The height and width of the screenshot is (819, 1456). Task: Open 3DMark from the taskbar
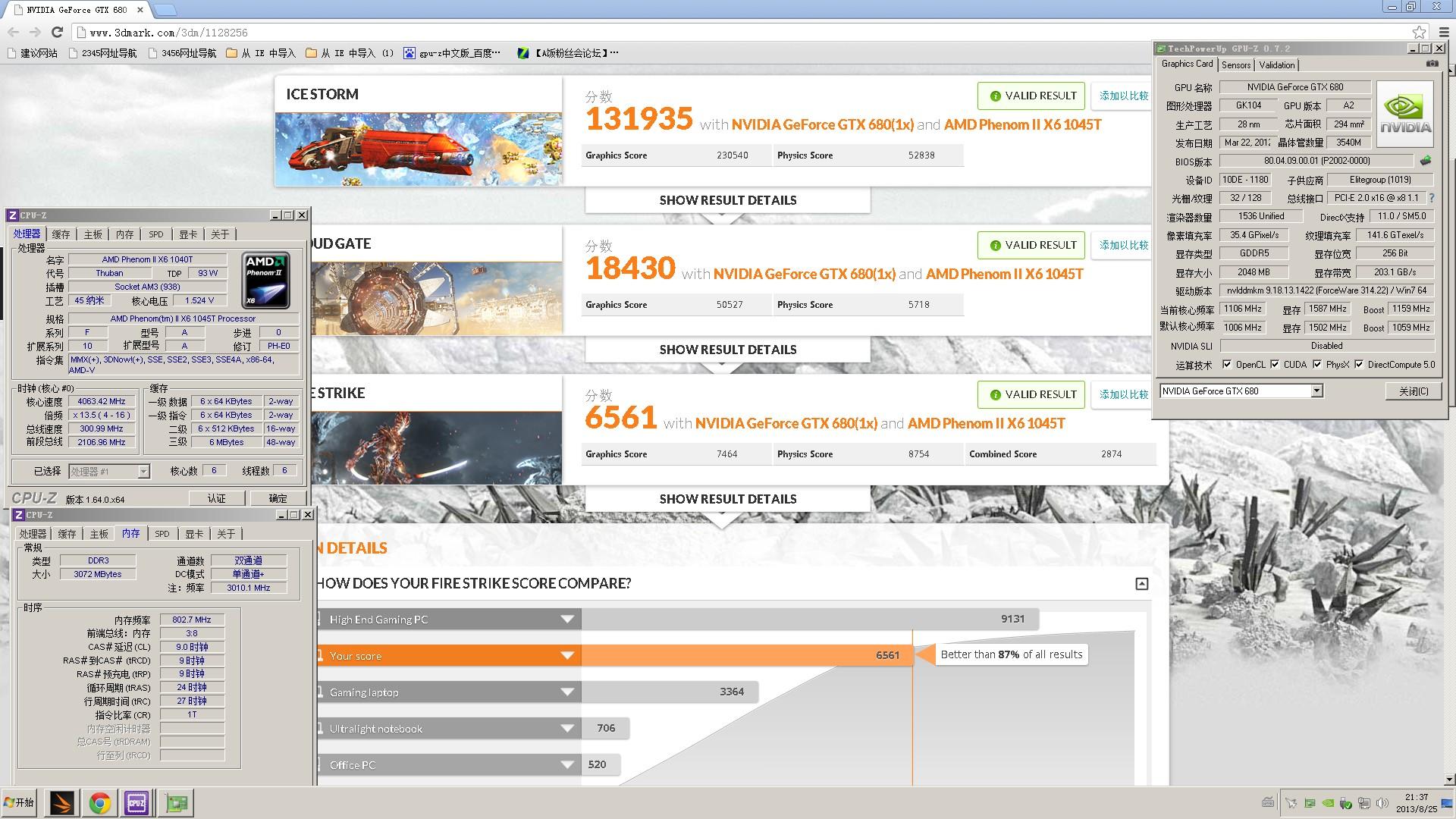click(x=61, y=802)
